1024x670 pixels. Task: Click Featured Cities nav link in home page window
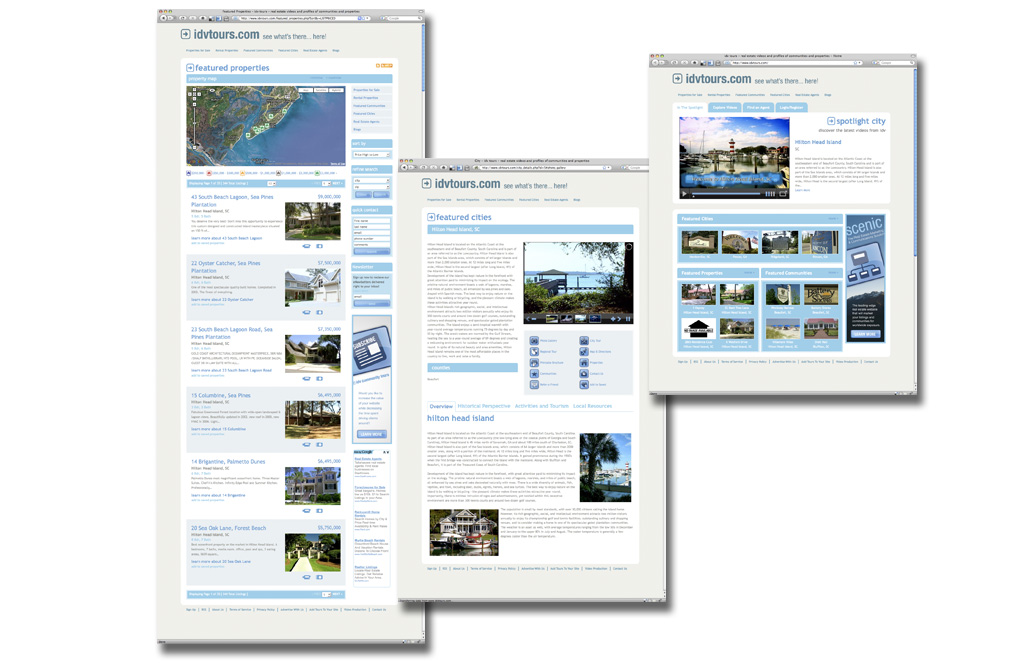pos(780,95)
